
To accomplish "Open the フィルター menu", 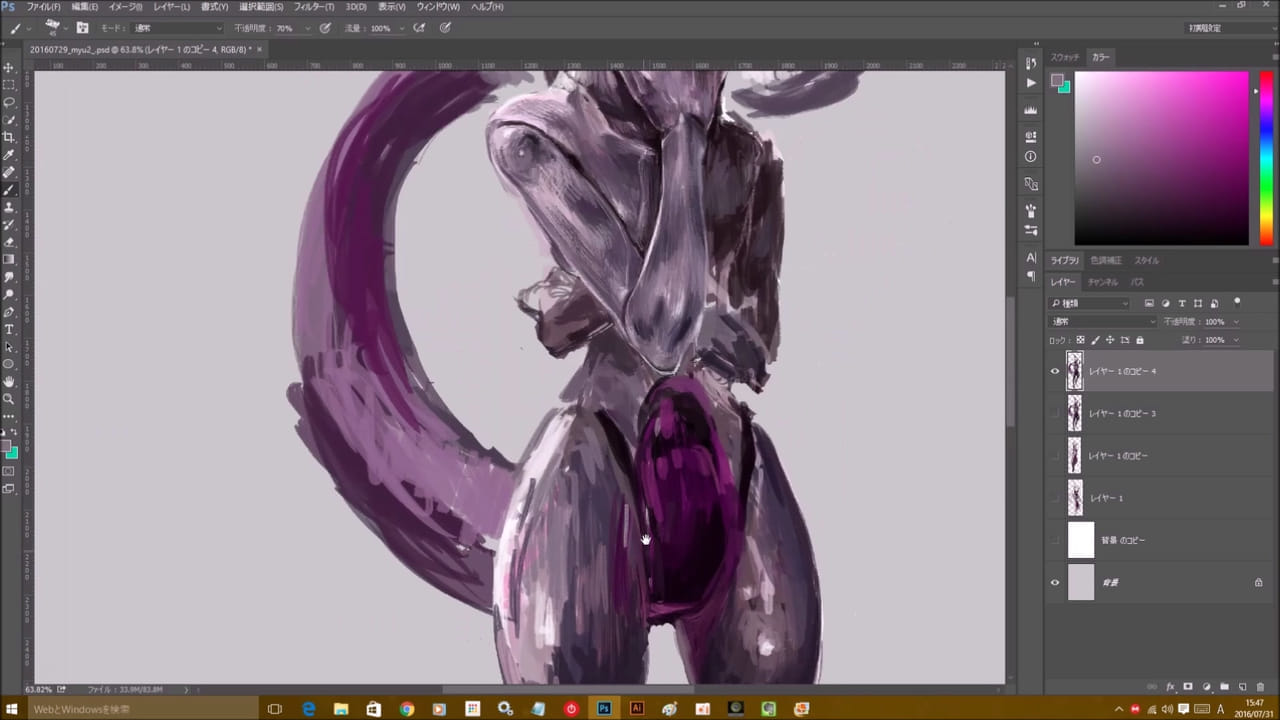I will click(313, 7).
